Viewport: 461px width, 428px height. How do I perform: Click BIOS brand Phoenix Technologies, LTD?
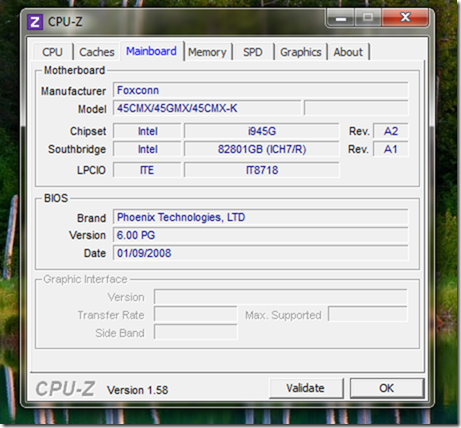coord(260,217)
